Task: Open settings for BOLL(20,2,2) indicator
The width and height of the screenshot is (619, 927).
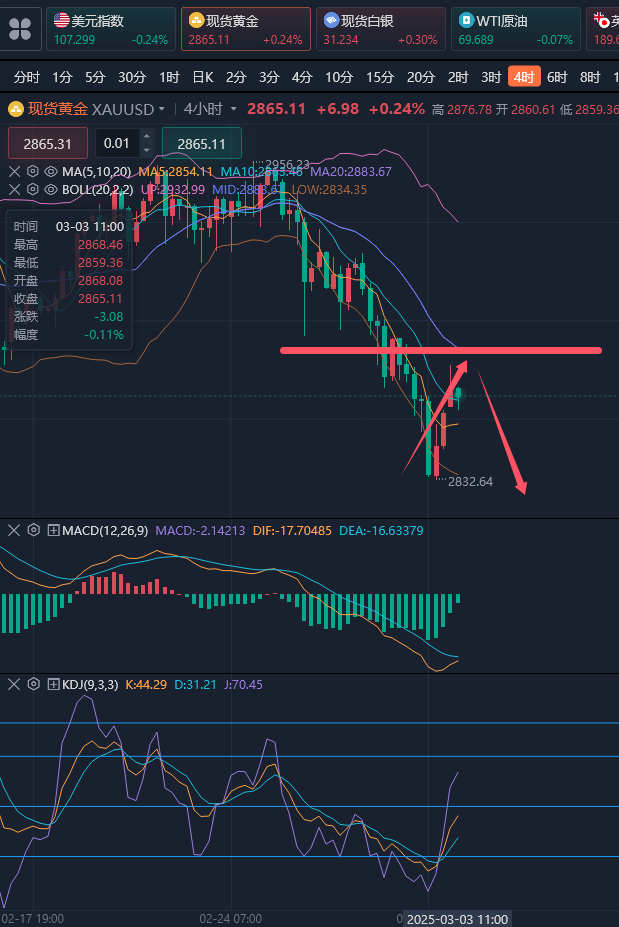Action: point(33,190)
